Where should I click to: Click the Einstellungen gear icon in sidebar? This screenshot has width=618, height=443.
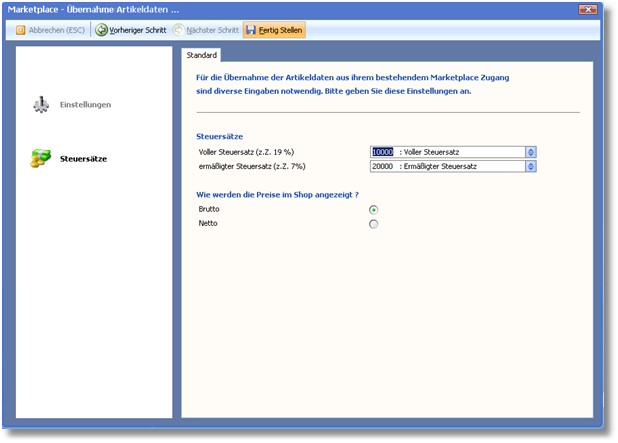40,104
